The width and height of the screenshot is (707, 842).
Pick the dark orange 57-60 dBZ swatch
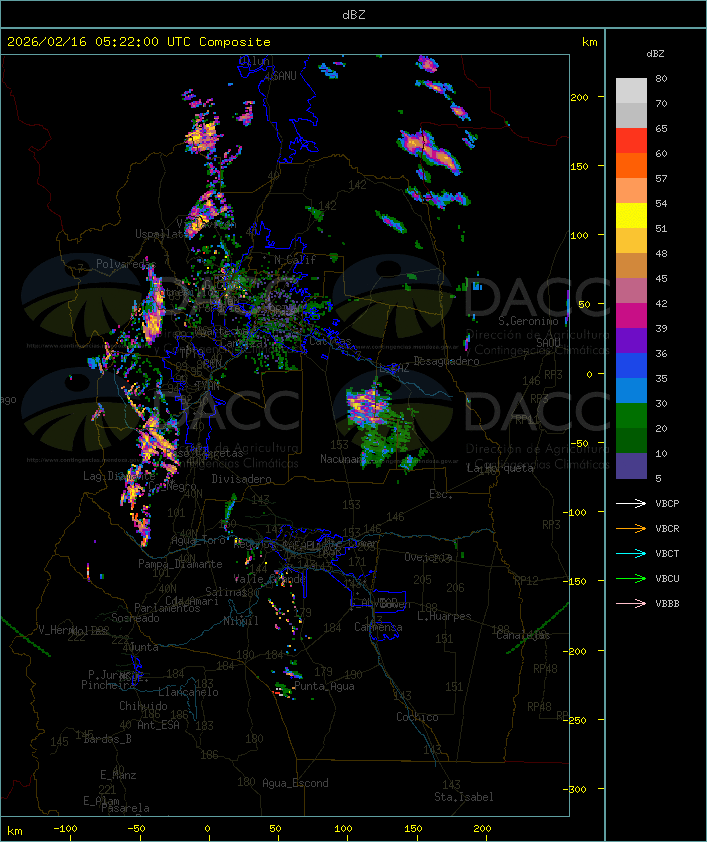coord(631,165)
